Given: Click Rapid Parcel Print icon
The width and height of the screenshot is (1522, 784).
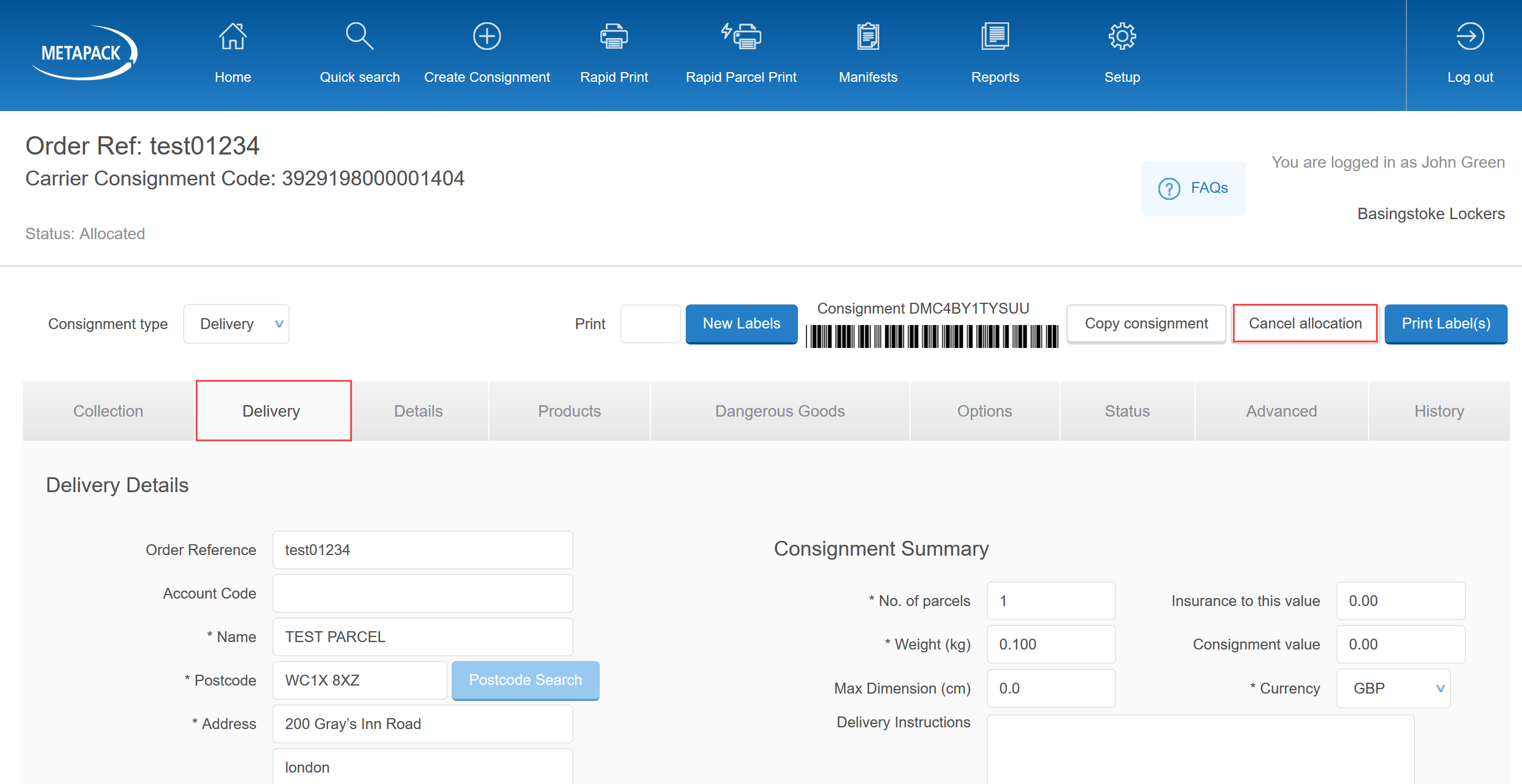Looking at the screenshot, I should pos(740,37).
